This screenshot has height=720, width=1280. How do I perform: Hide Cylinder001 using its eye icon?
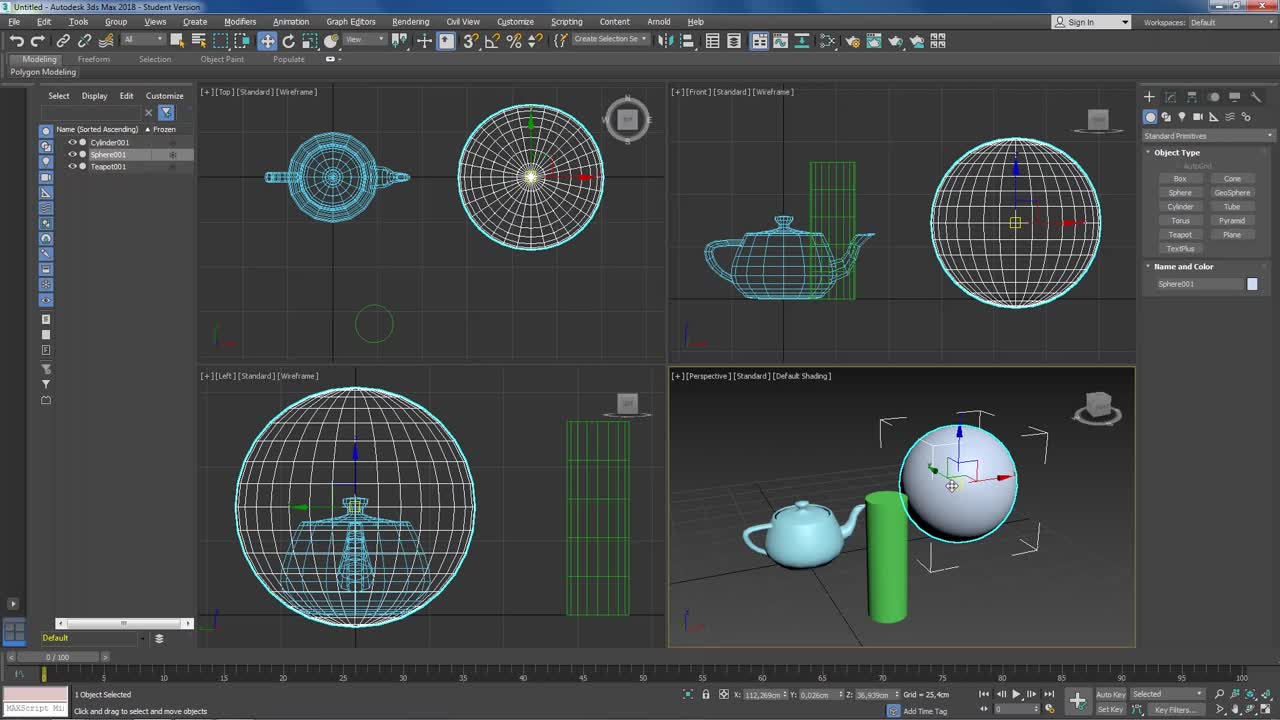pos(72,143)
